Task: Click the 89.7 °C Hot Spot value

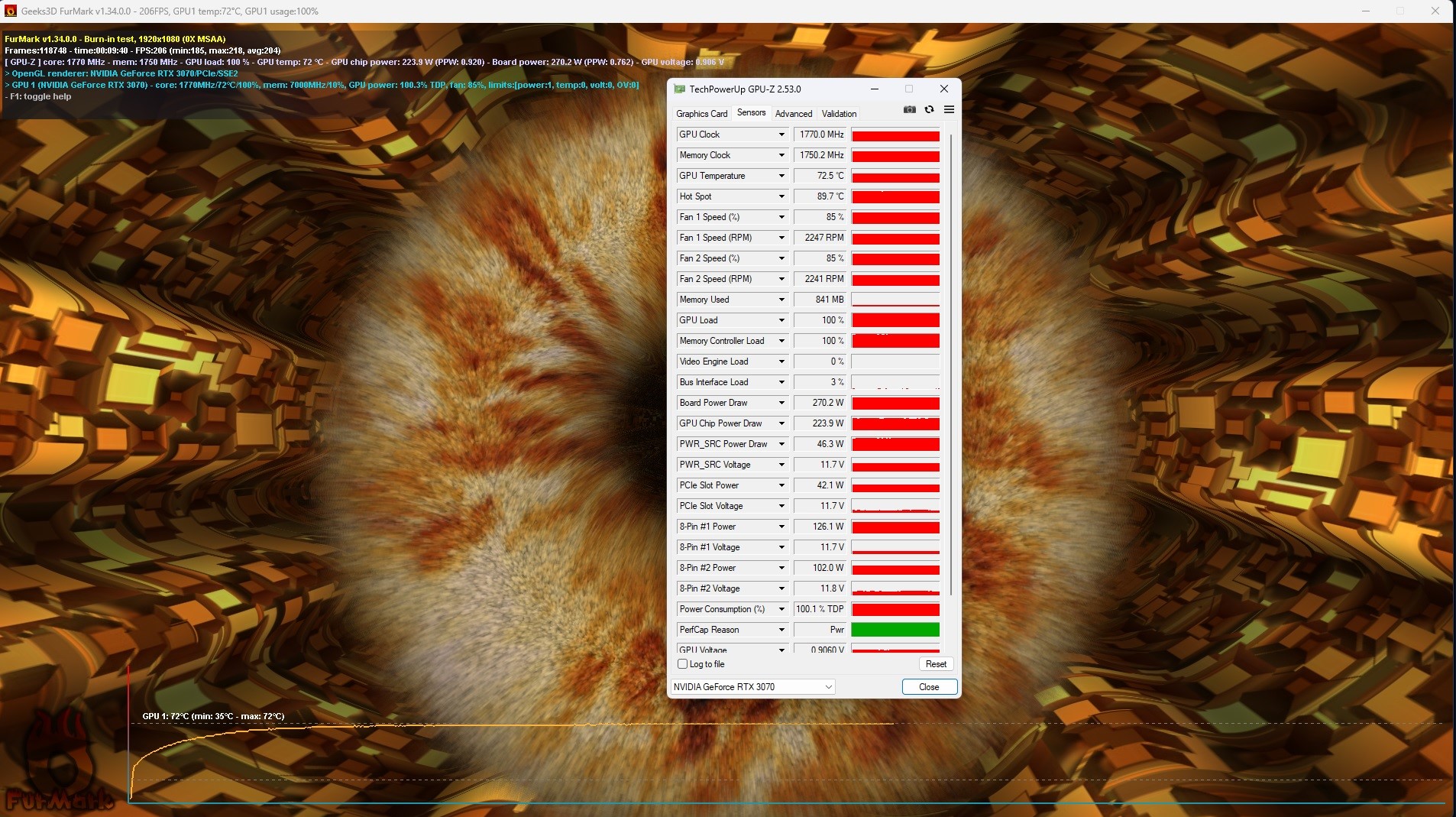Action: coord(820,196)
